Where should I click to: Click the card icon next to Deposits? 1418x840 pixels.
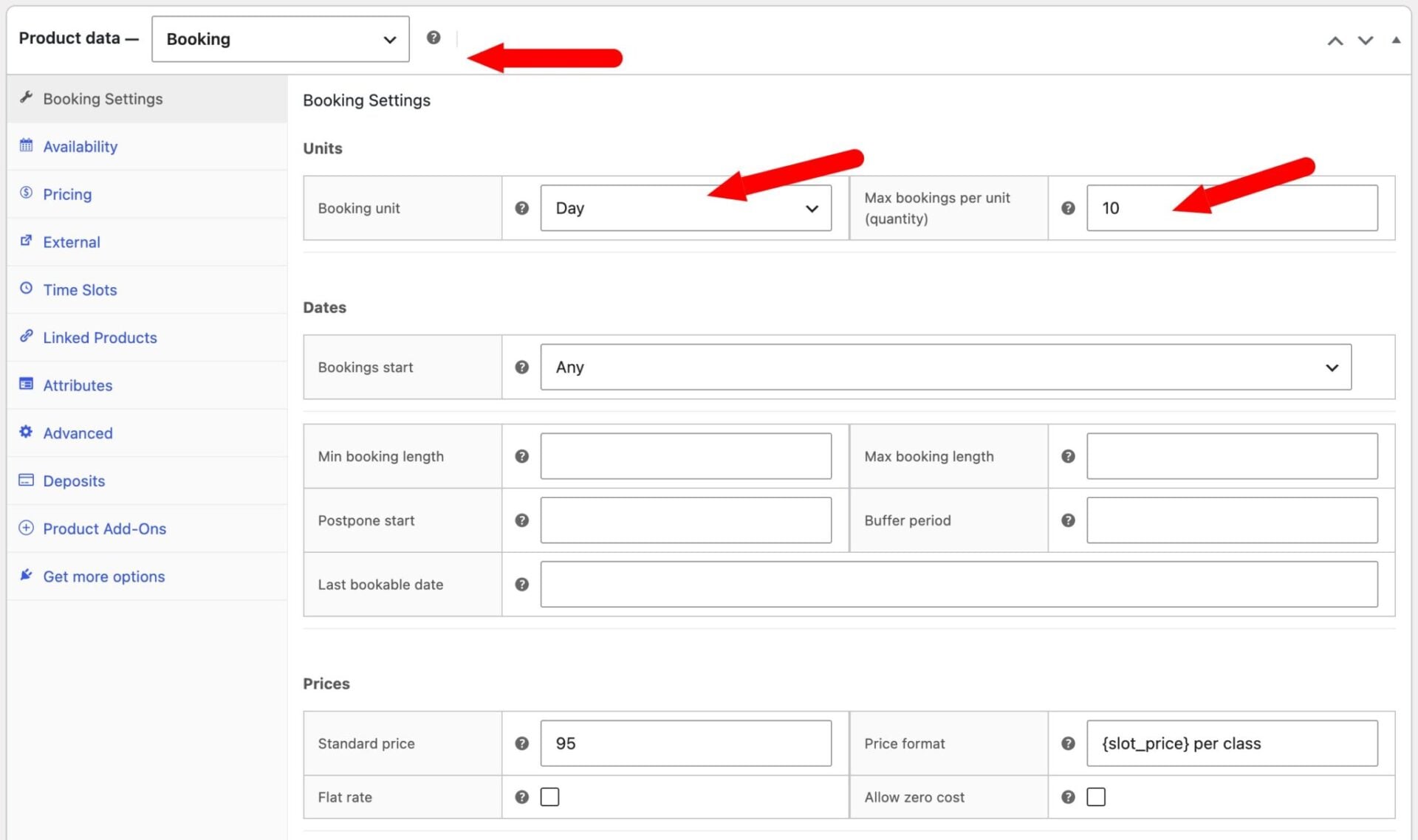(x=26, y=480)
